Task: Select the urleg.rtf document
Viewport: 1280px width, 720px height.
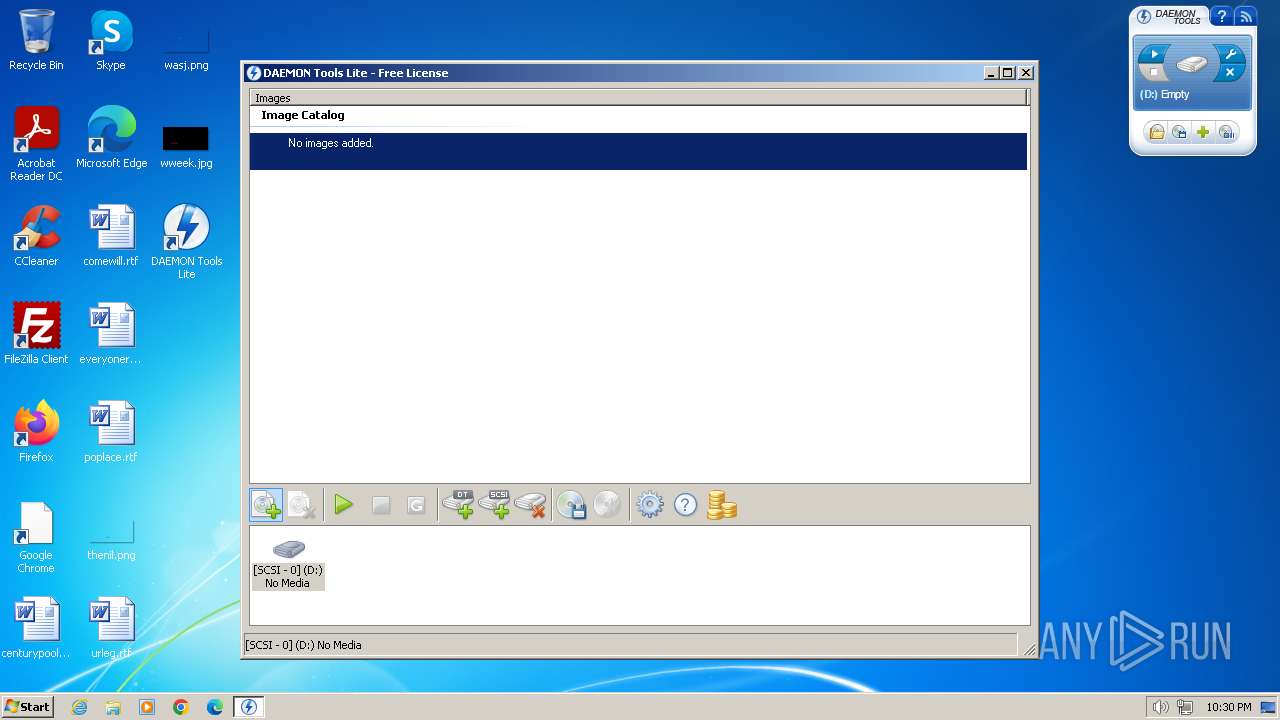Action: [111, 628]
